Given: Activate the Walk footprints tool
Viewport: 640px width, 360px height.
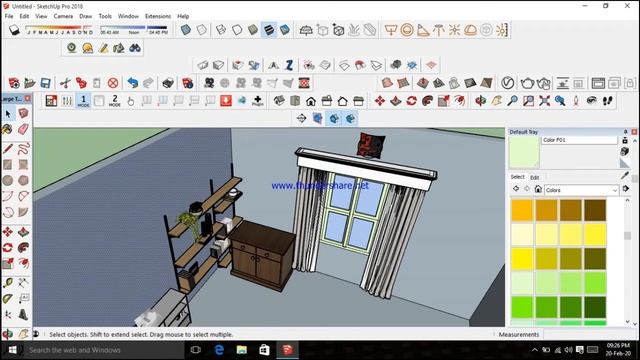Looking at the screenshot, I should coord(608,100).
